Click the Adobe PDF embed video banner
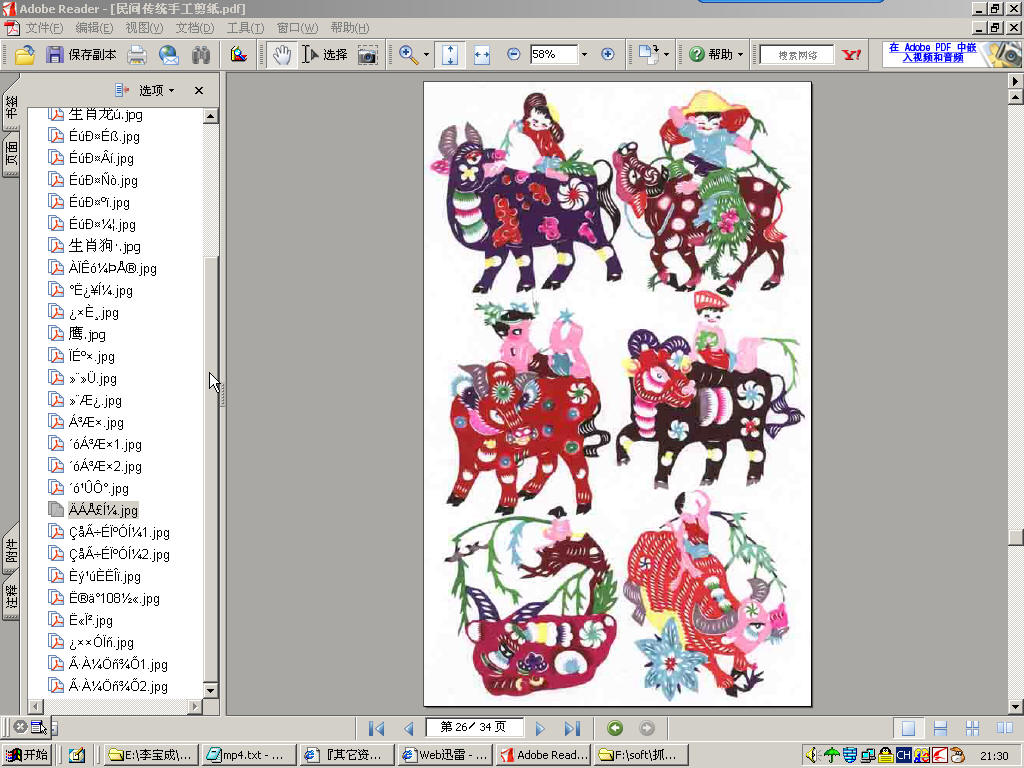Viewport: 1024px width, 768px height. pos(951,54)
